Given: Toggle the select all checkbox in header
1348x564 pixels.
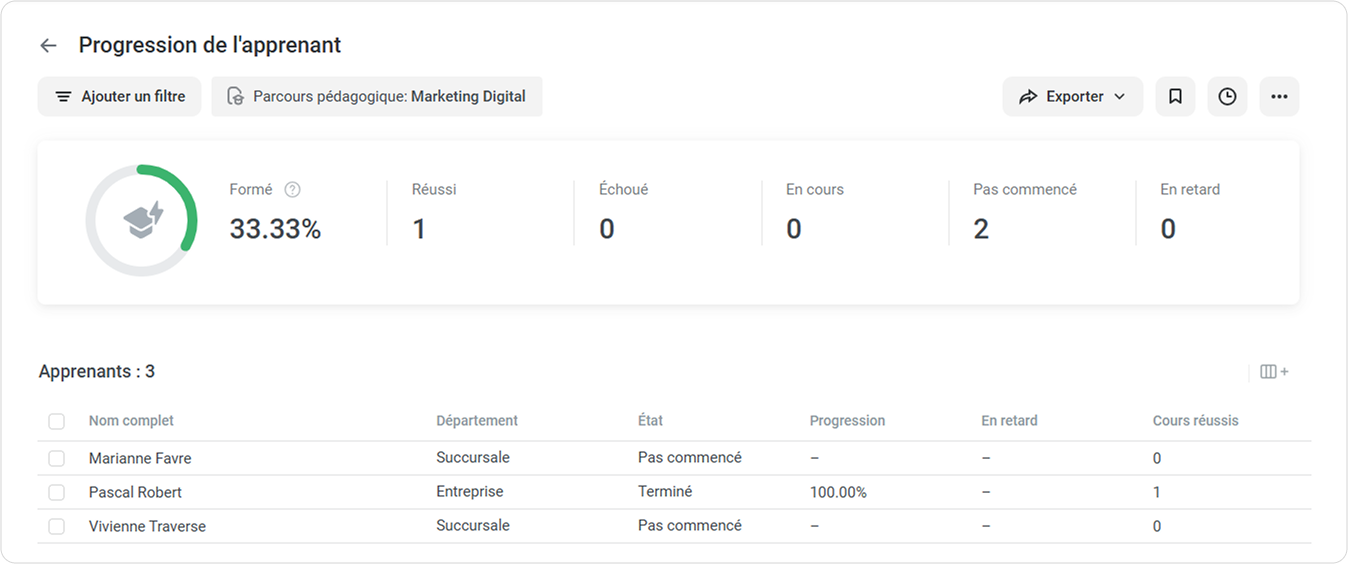Looking at the screenshot, I should click(x=57, y=422).
